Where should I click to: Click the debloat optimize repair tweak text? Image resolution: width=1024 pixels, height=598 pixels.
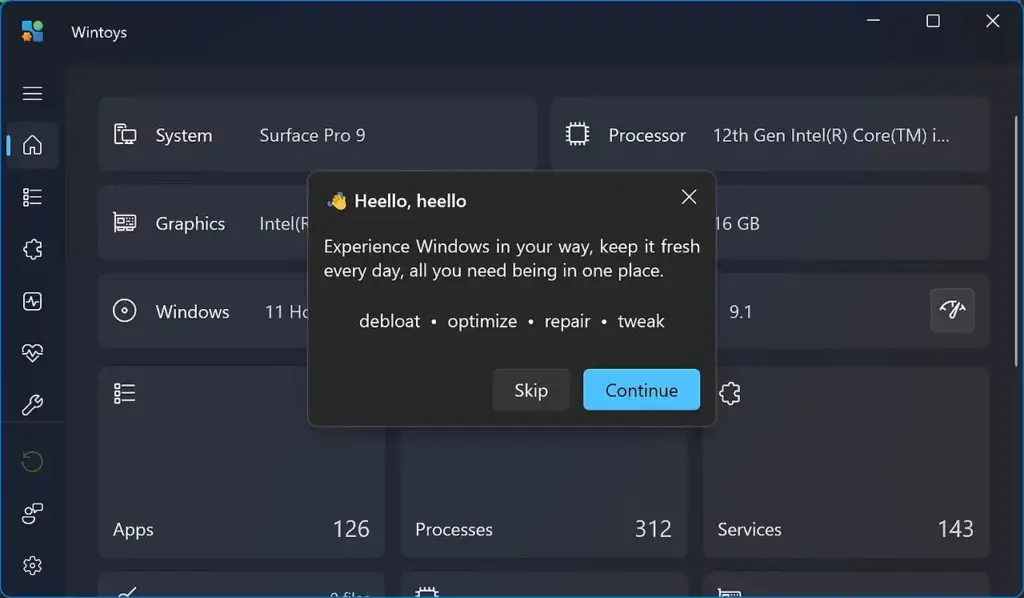click(511, 321)
